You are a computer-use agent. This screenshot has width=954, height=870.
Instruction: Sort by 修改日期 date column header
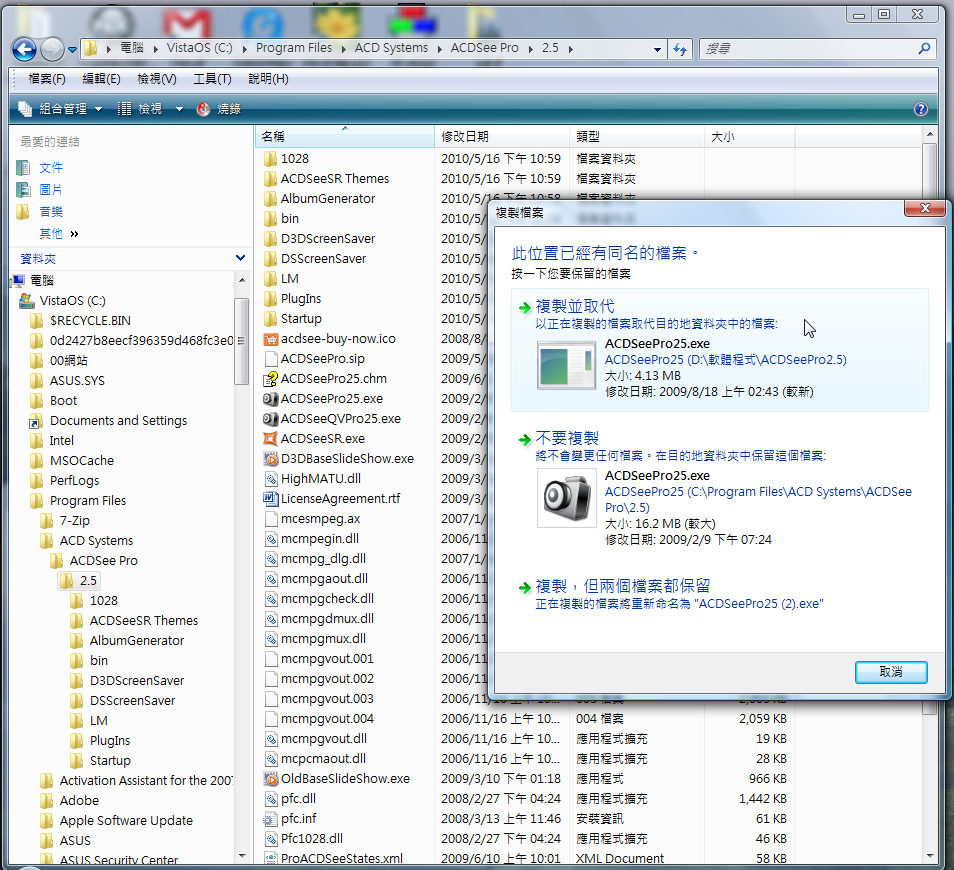point(502,137)
